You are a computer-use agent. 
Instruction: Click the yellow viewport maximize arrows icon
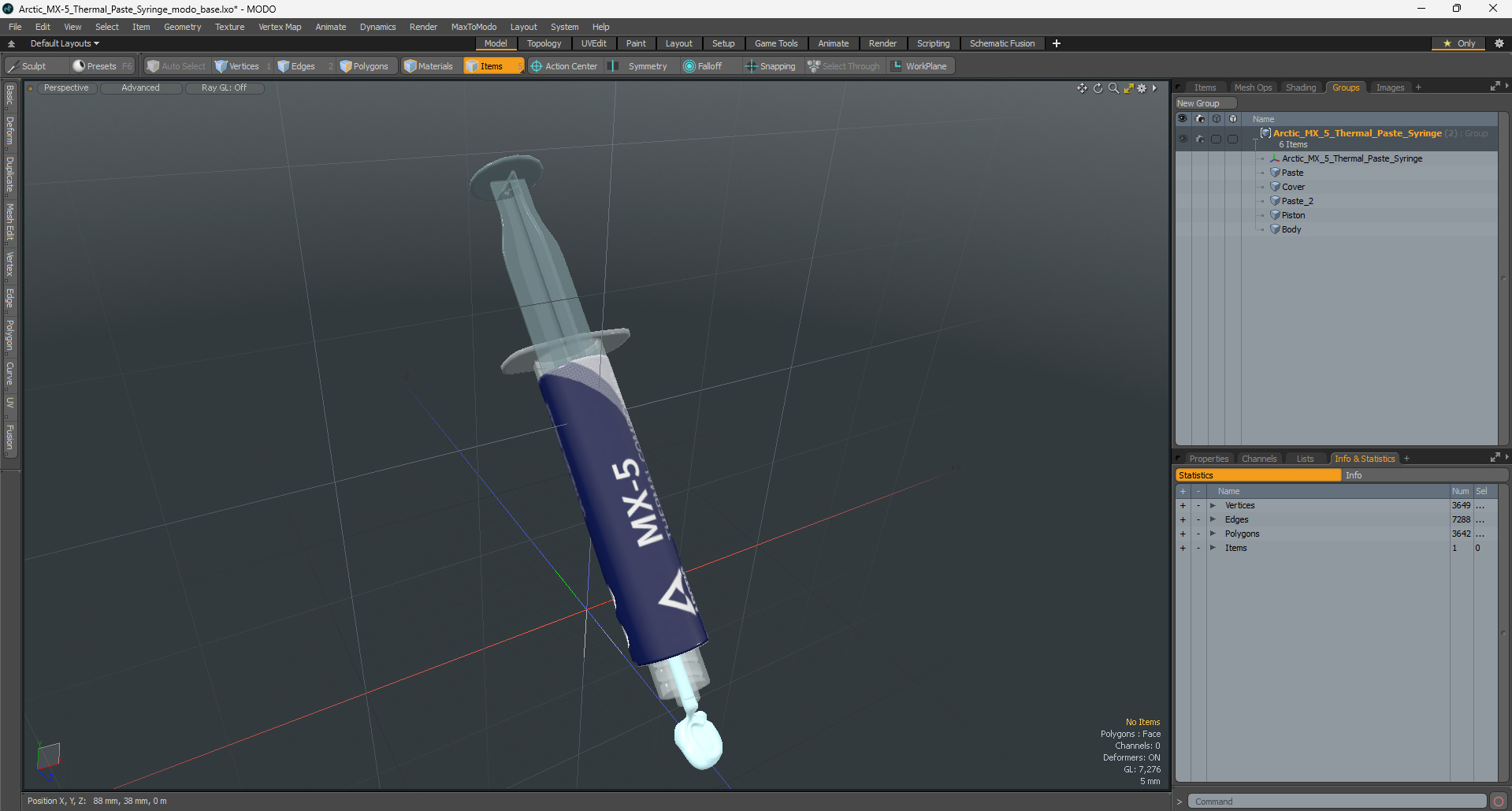coord(1128,88)
